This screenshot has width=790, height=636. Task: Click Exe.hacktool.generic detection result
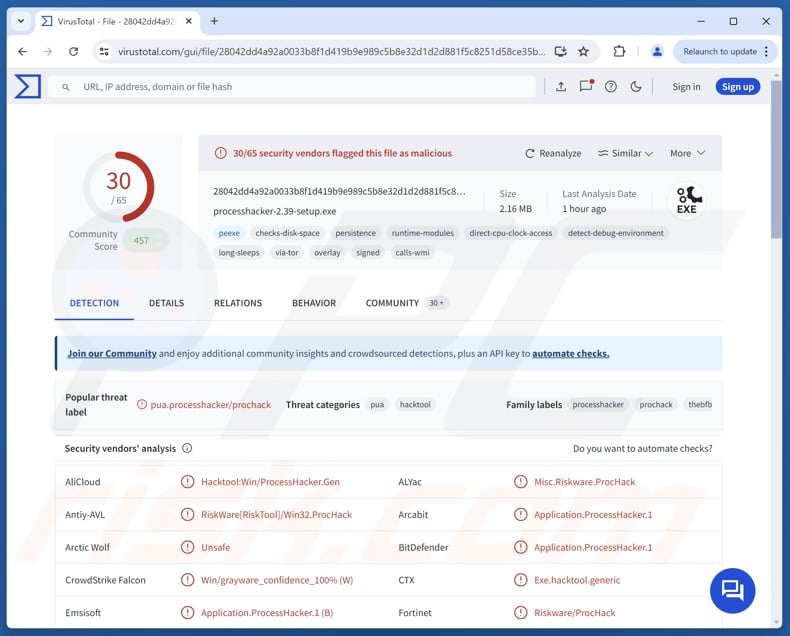point(577,580)
